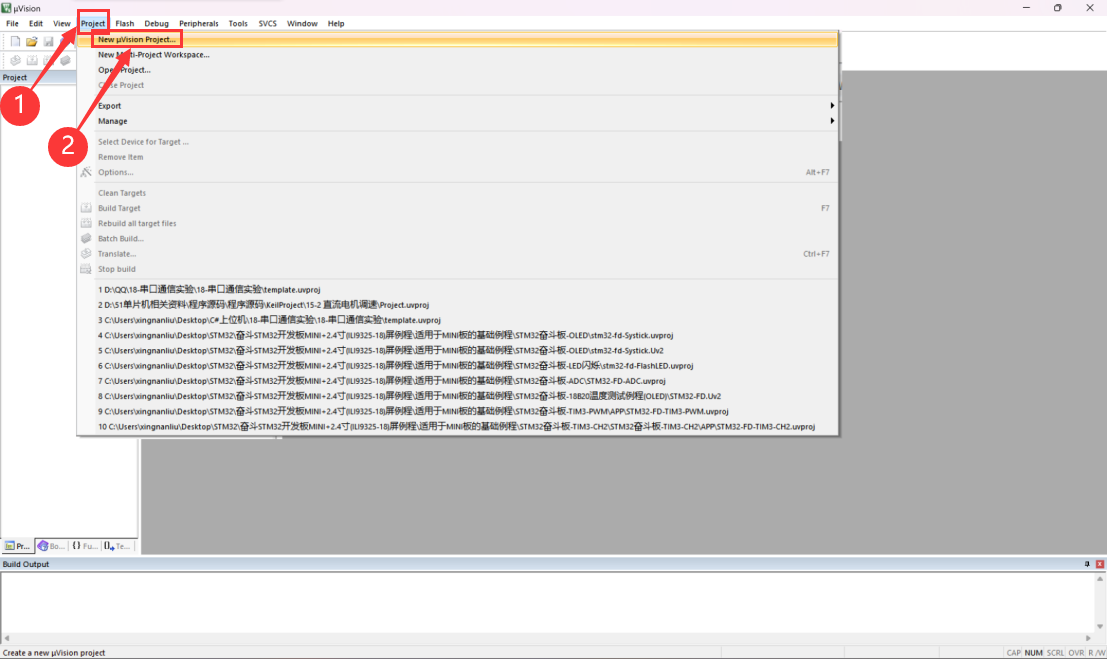Click Build Output horizontal scrollbar left arrow

(6, 638)
